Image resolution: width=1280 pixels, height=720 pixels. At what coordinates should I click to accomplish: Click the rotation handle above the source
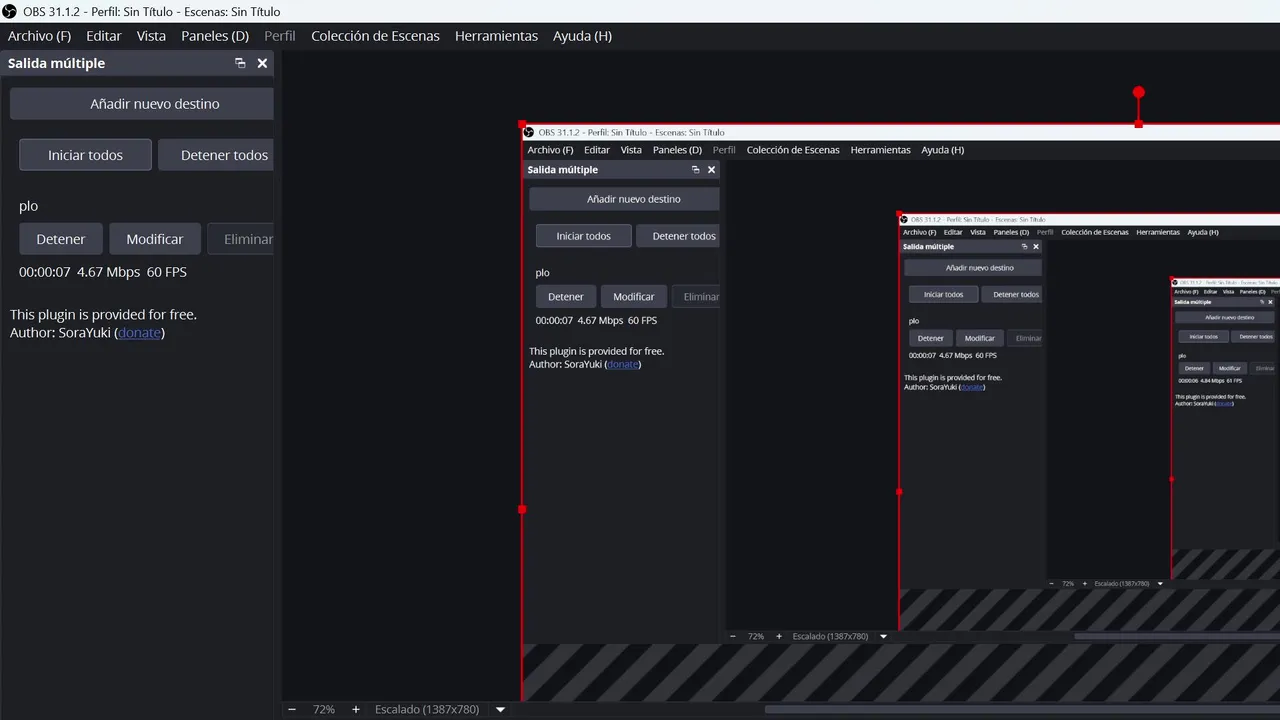coord(1138,92)
